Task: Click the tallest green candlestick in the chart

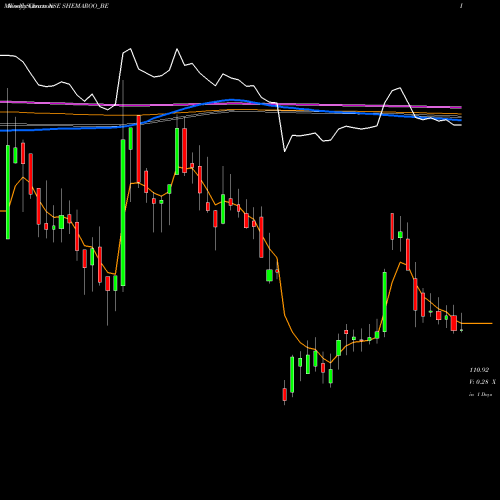Action: 123,212
